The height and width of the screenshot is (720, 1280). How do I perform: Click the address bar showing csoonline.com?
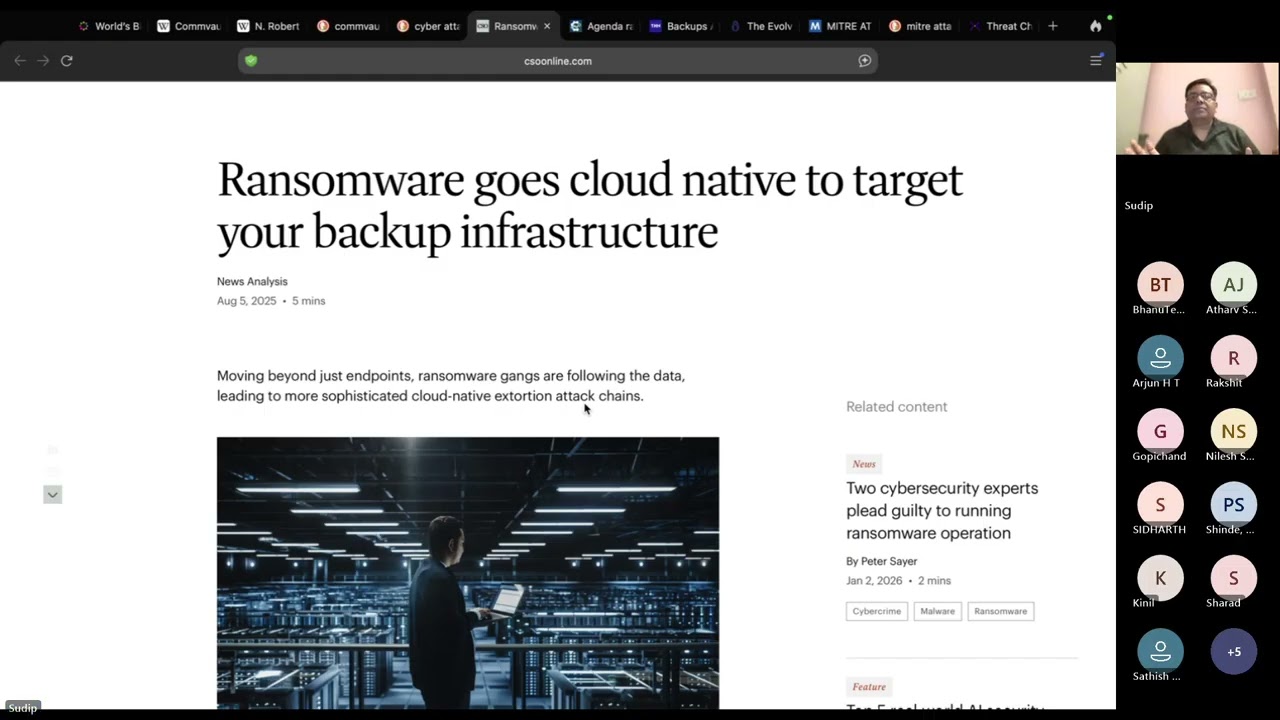558,61
